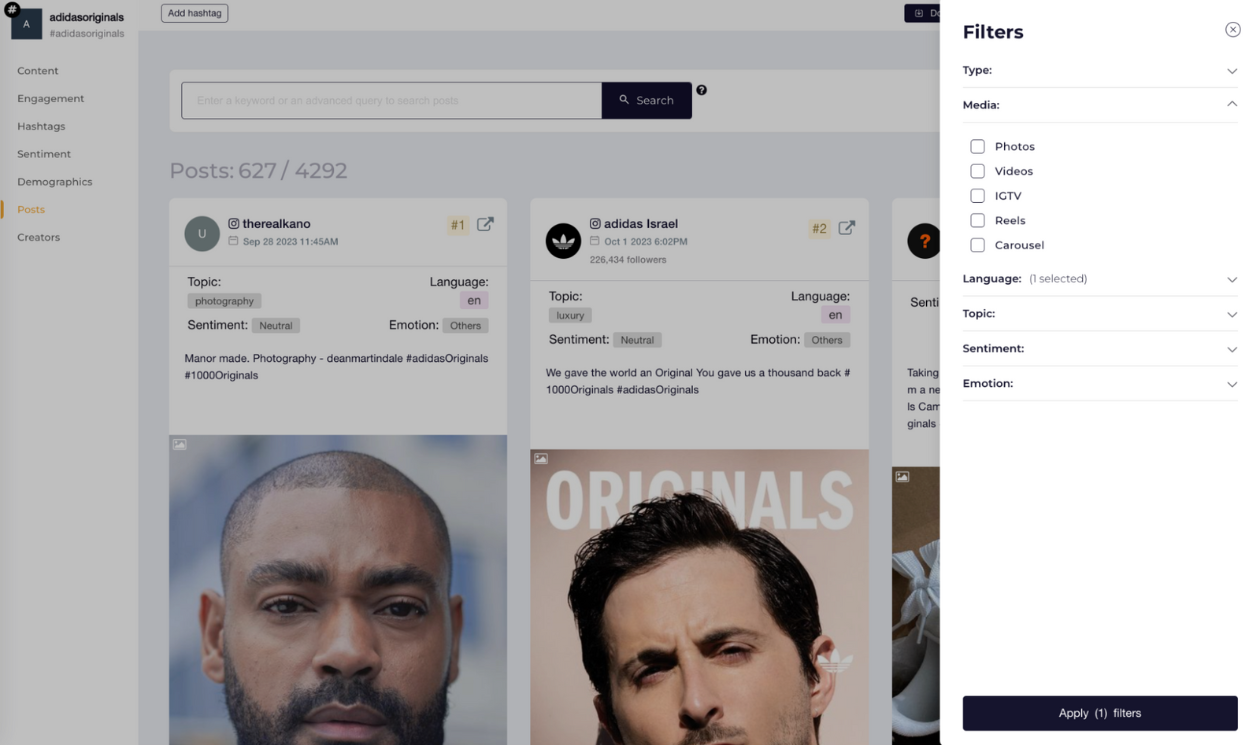
Task: Click the Oct 1 2023 6:02PM date
Action: click(646, 242)
